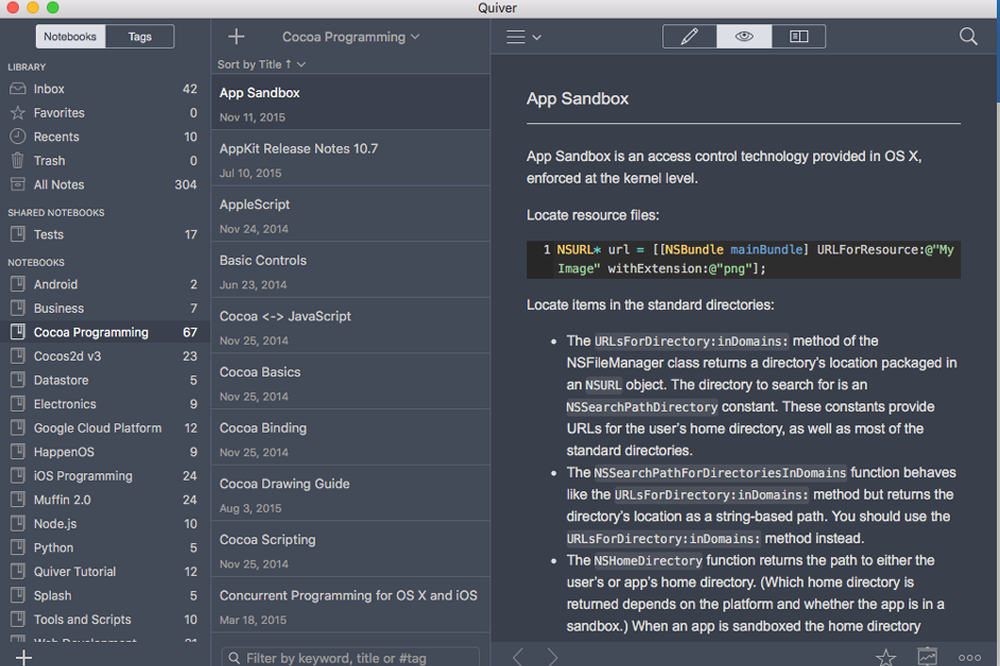Click the HappenOS notebook icon
1000x666 pixels.
18,452
